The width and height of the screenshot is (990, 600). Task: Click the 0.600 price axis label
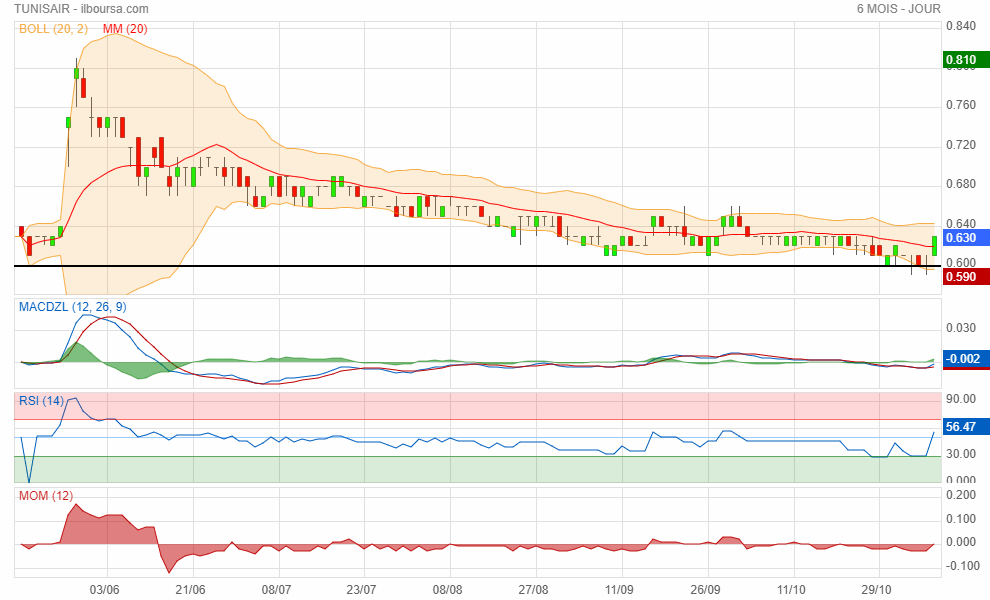[961, 262]
